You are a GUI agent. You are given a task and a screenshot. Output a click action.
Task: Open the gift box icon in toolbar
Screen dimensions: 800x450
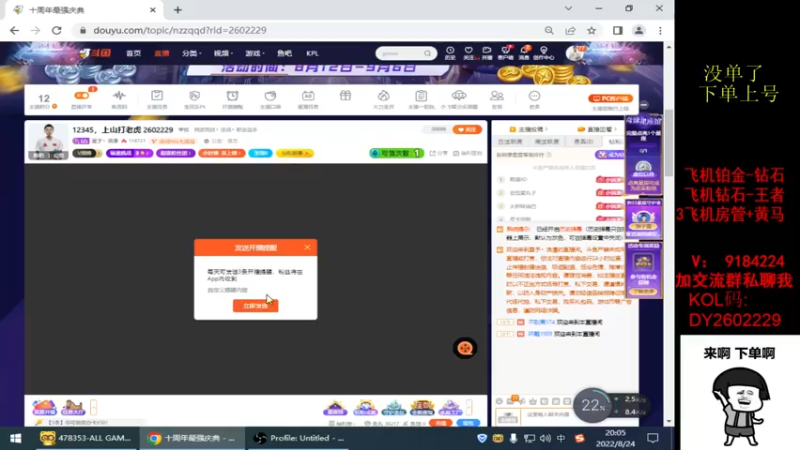tap(345, 96)
